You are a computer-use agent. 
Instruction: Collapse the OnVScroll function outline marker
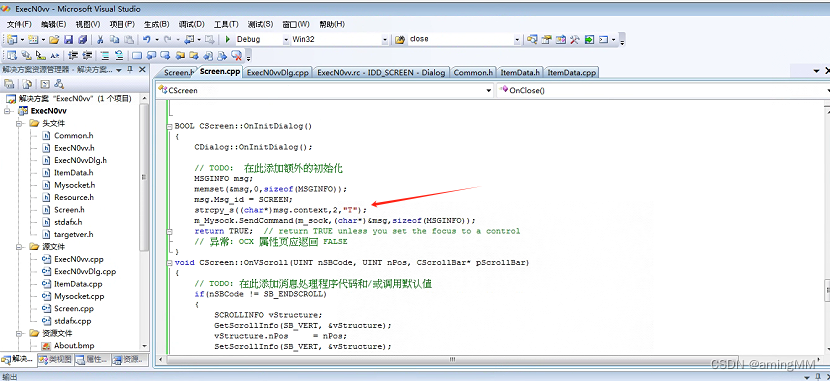point(170,262)
